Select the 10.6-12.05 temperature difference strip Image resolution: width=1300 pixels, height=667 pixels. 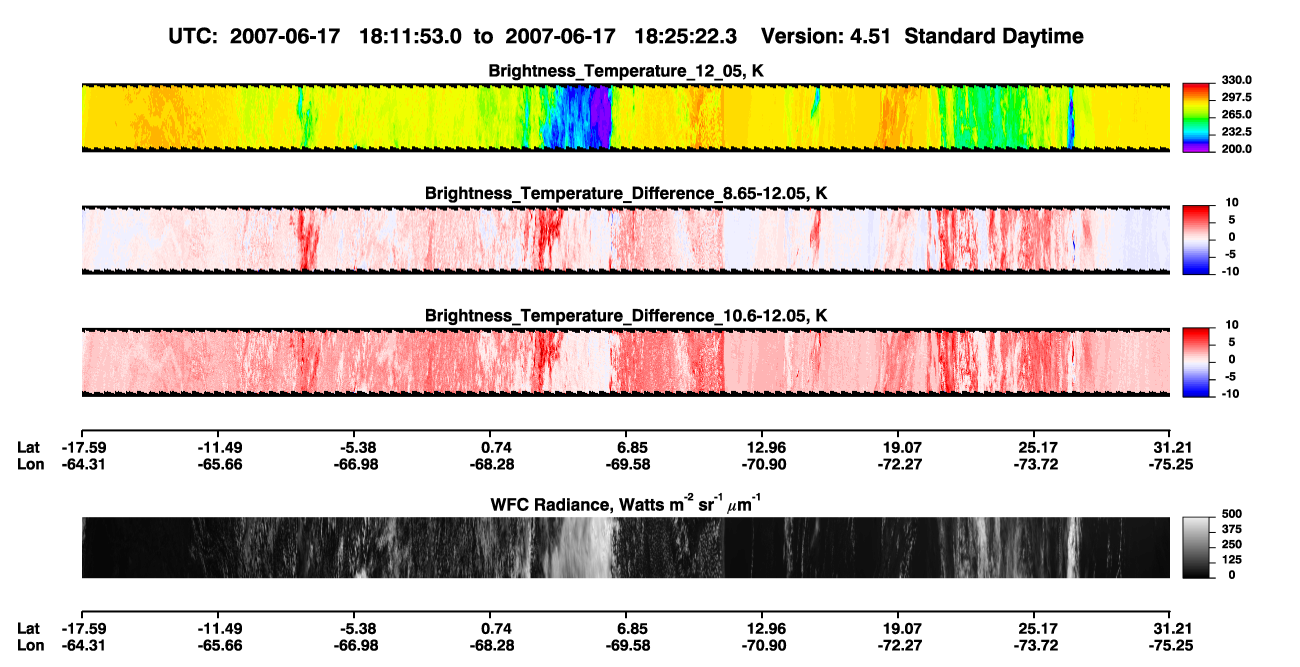click(x=625, y=362)
